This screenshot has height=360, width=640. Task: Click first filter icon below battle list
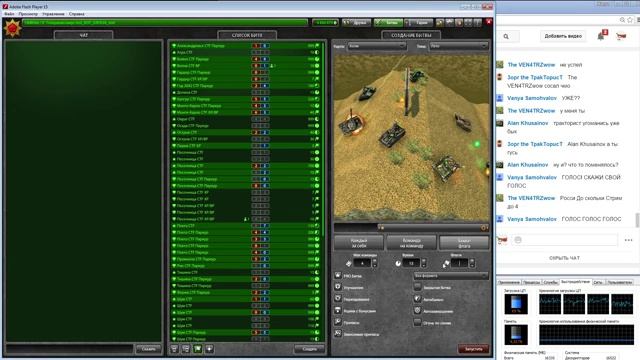(x=174, y=349)
